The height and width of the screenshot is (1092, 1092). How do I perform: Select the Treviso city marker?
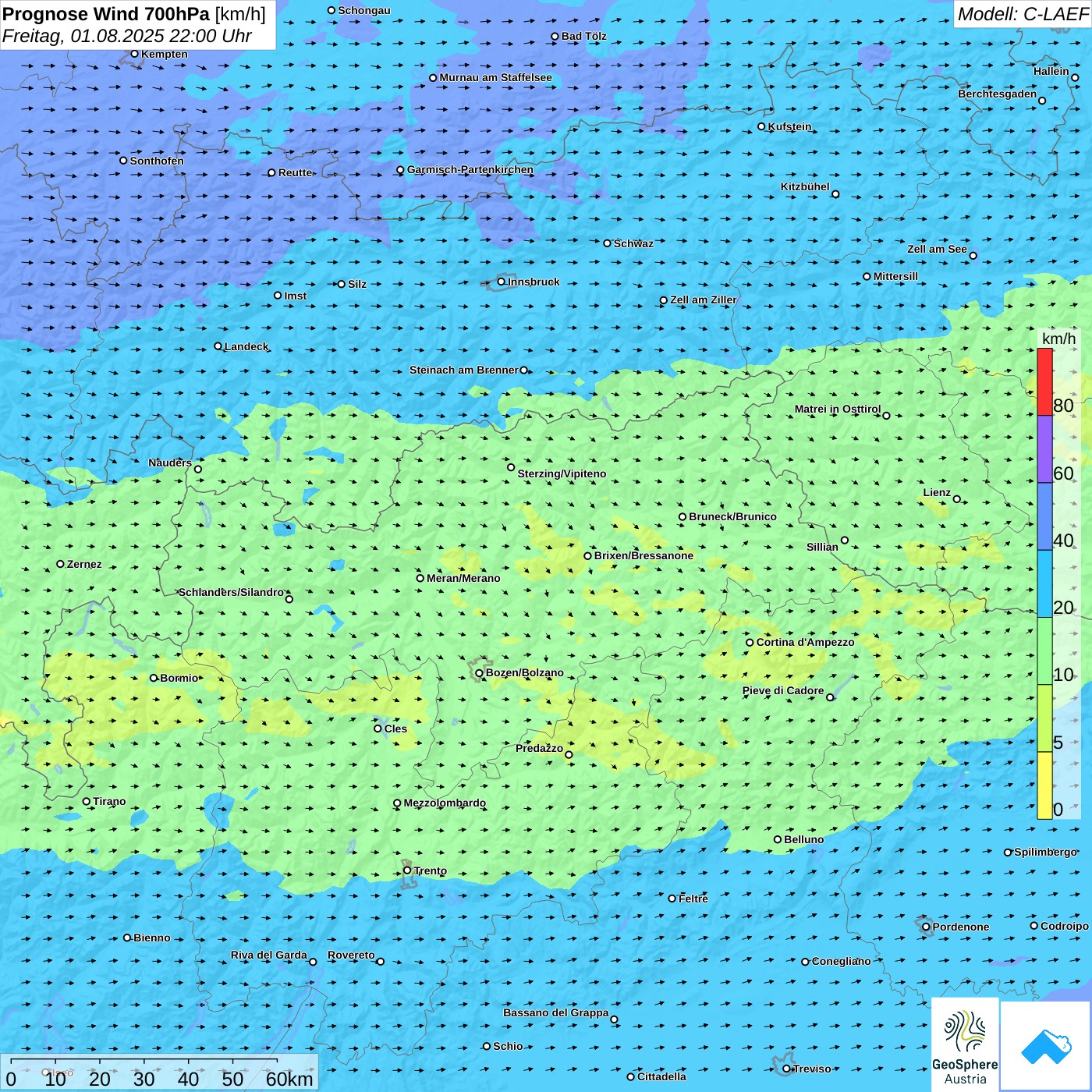click(x=786, y=1069)
